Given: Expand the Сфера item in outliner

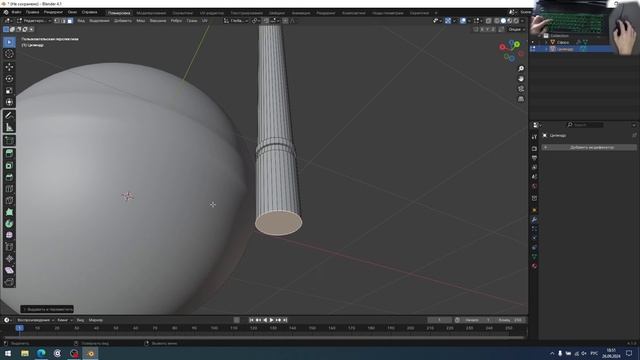Looking at the screenshot, I should coord(546,42).
